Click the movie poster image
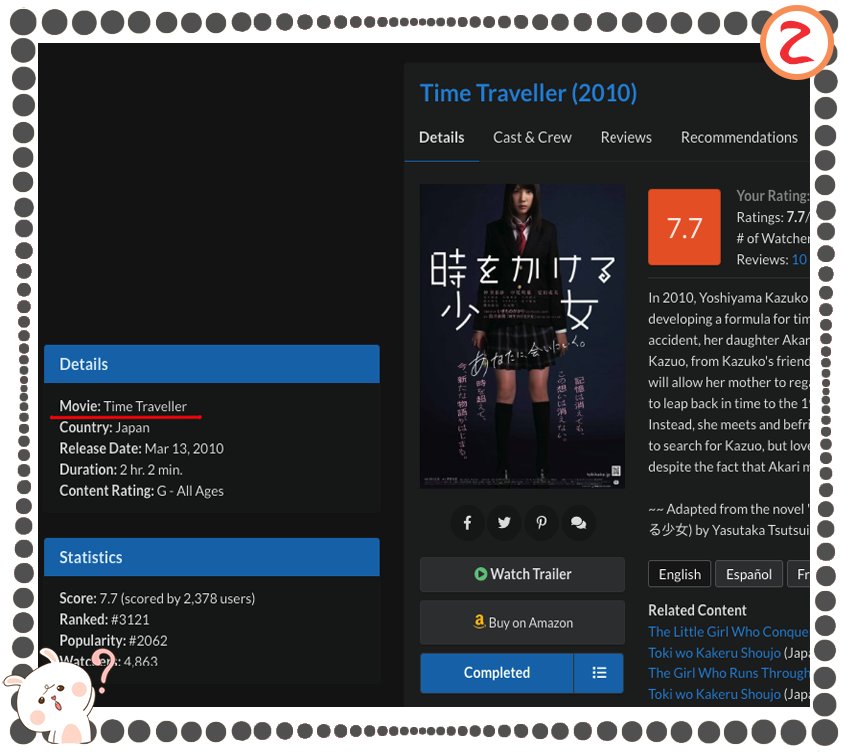The height and width of the screenshot is (752, 846). point(522,336)
